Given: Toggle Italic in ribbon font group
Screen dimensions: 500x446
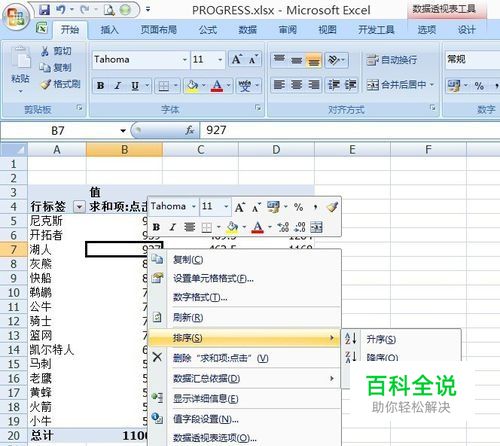Looking at the screenshot, I should click(x=117, y=86).
